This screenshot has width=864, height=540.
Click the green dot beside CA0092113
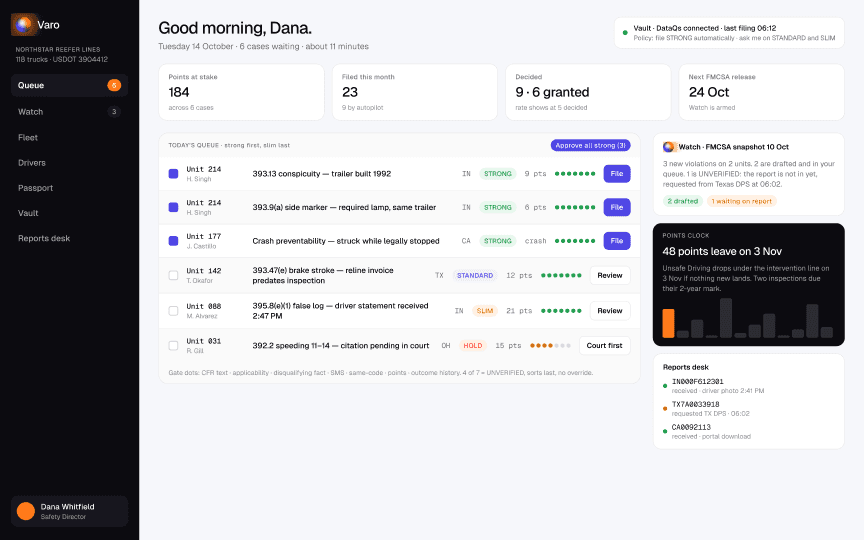665,431
